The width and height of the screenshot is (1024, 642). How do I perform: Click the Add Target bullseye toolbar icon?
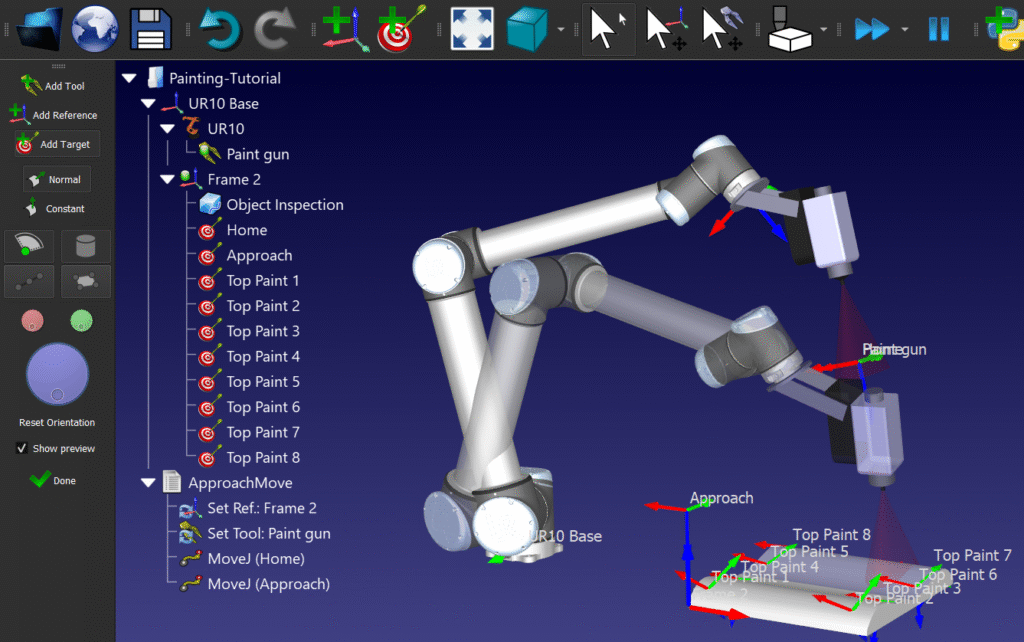pos(398,28)
